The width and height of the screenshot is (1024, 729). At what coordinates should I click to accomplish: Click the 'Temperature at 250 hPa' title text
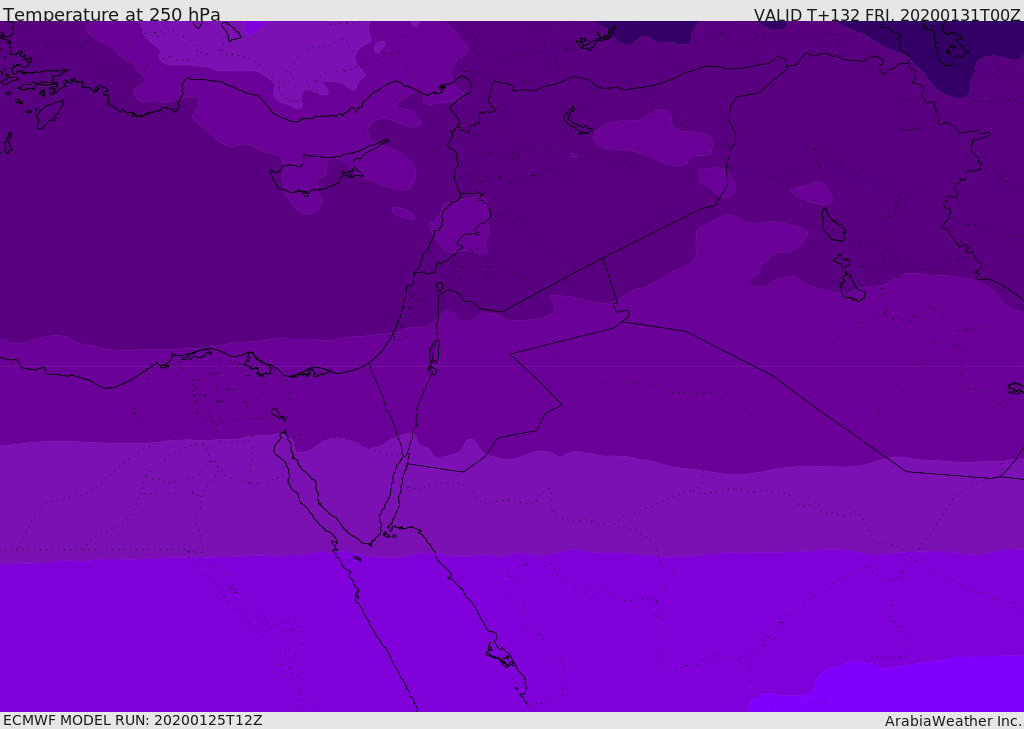(112, 14)
